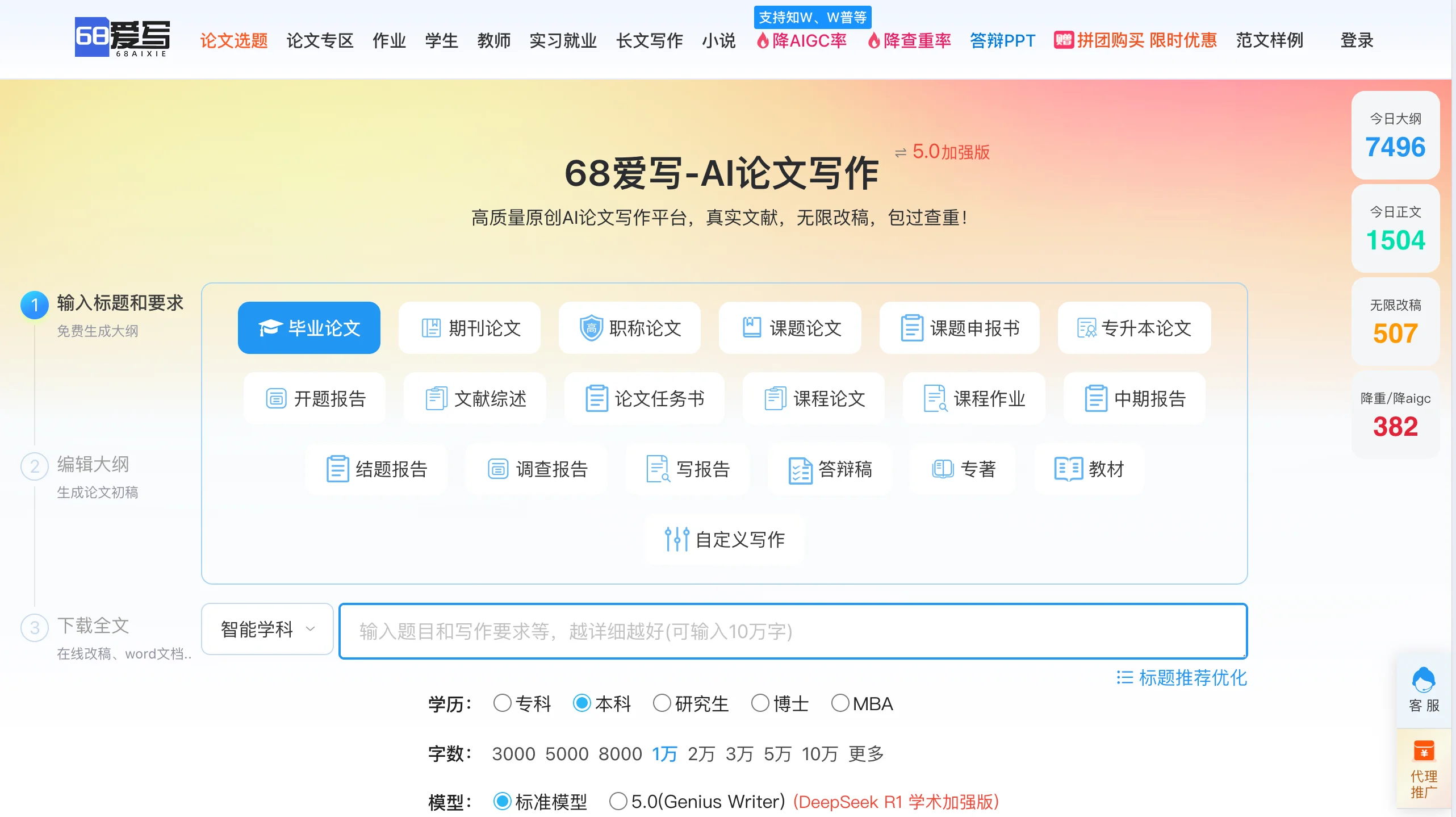Open the 课题申报书 clipboard icon
Screen dimensions: 1456x817
pos(911,328)
